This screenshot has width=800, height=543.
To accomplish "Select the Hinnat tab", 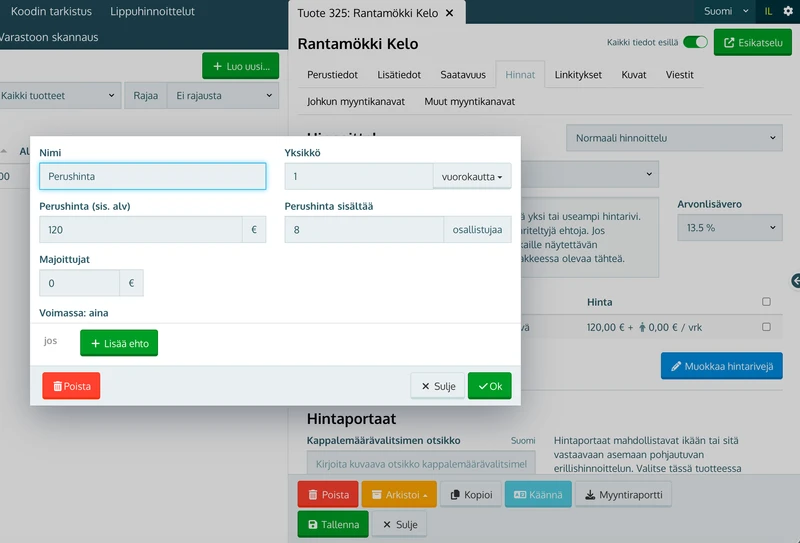I will tap(520, 75).
